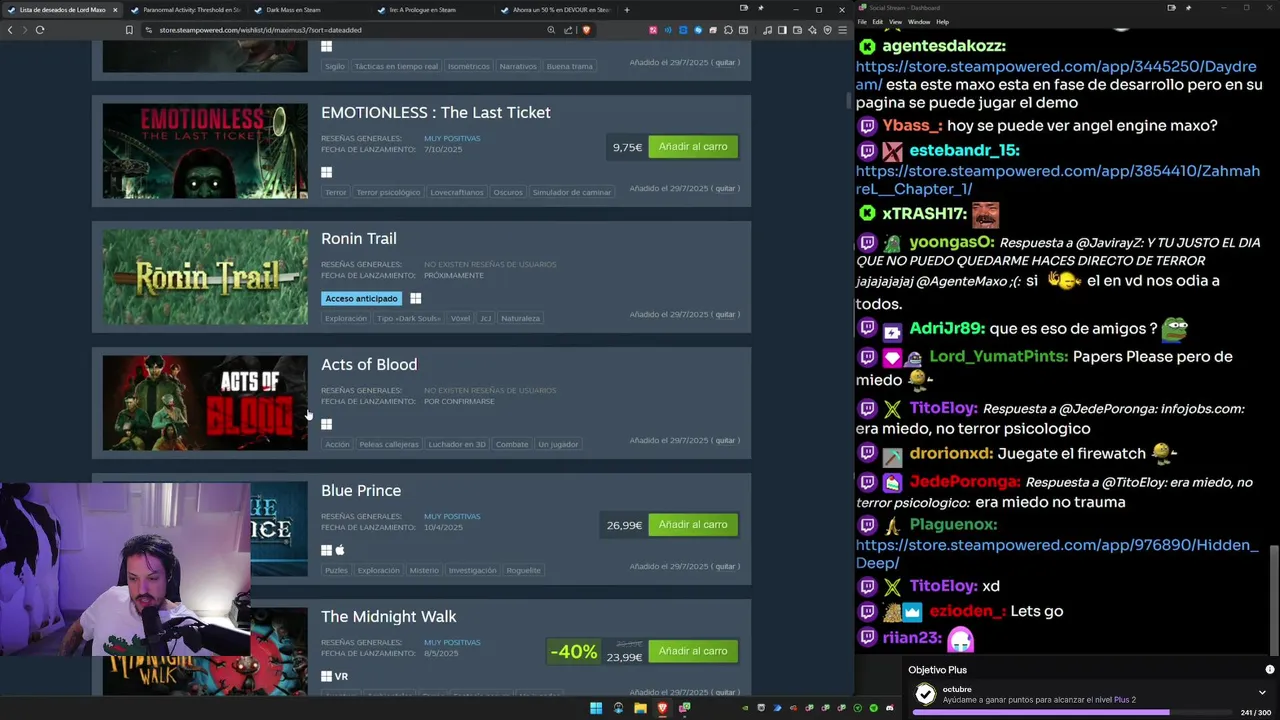Select Luchador en 3D tag

click(457, 444)
